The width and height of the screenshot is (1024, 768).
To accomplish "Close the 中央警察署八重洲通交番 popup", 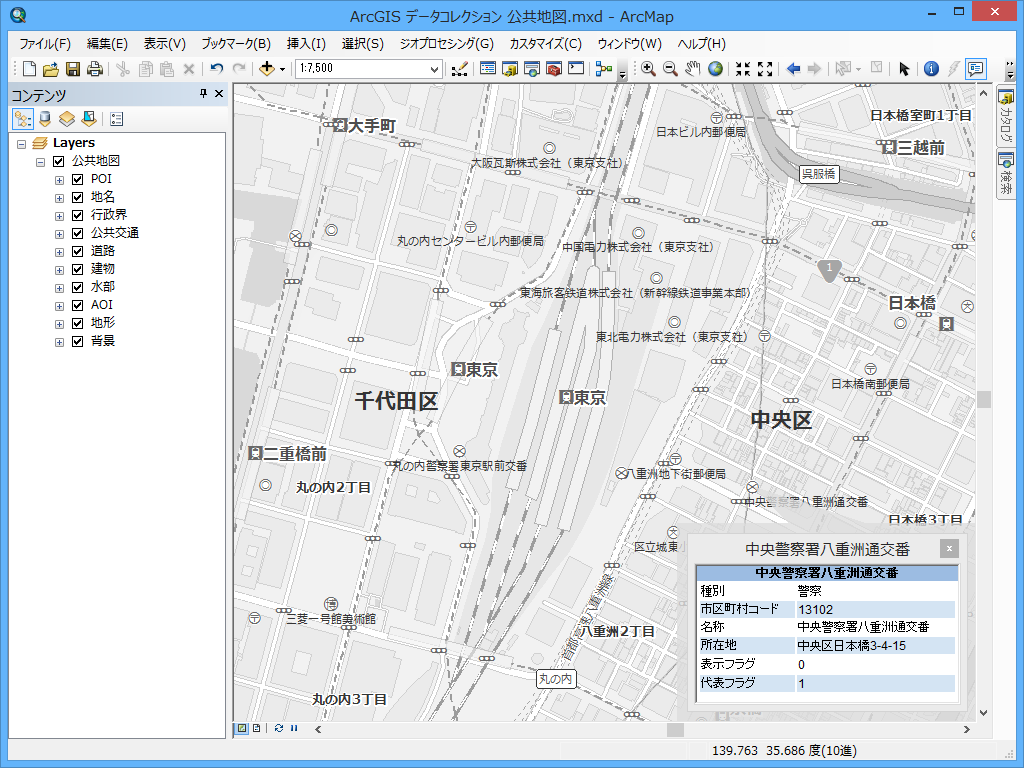I will coord(950,548).
